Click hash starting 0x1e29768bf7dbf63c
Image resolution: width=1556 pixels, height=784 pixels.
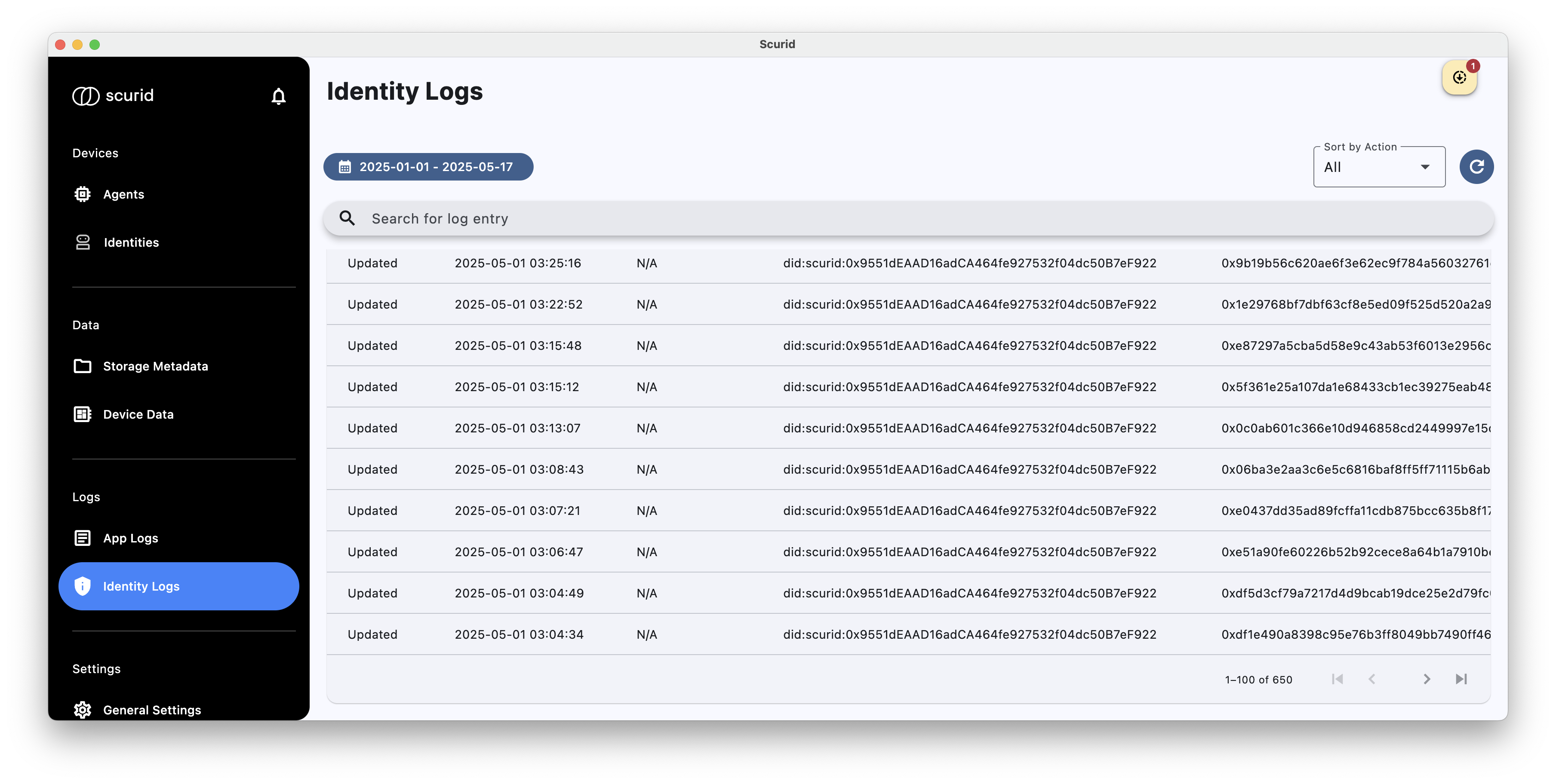coord(1356,304)
